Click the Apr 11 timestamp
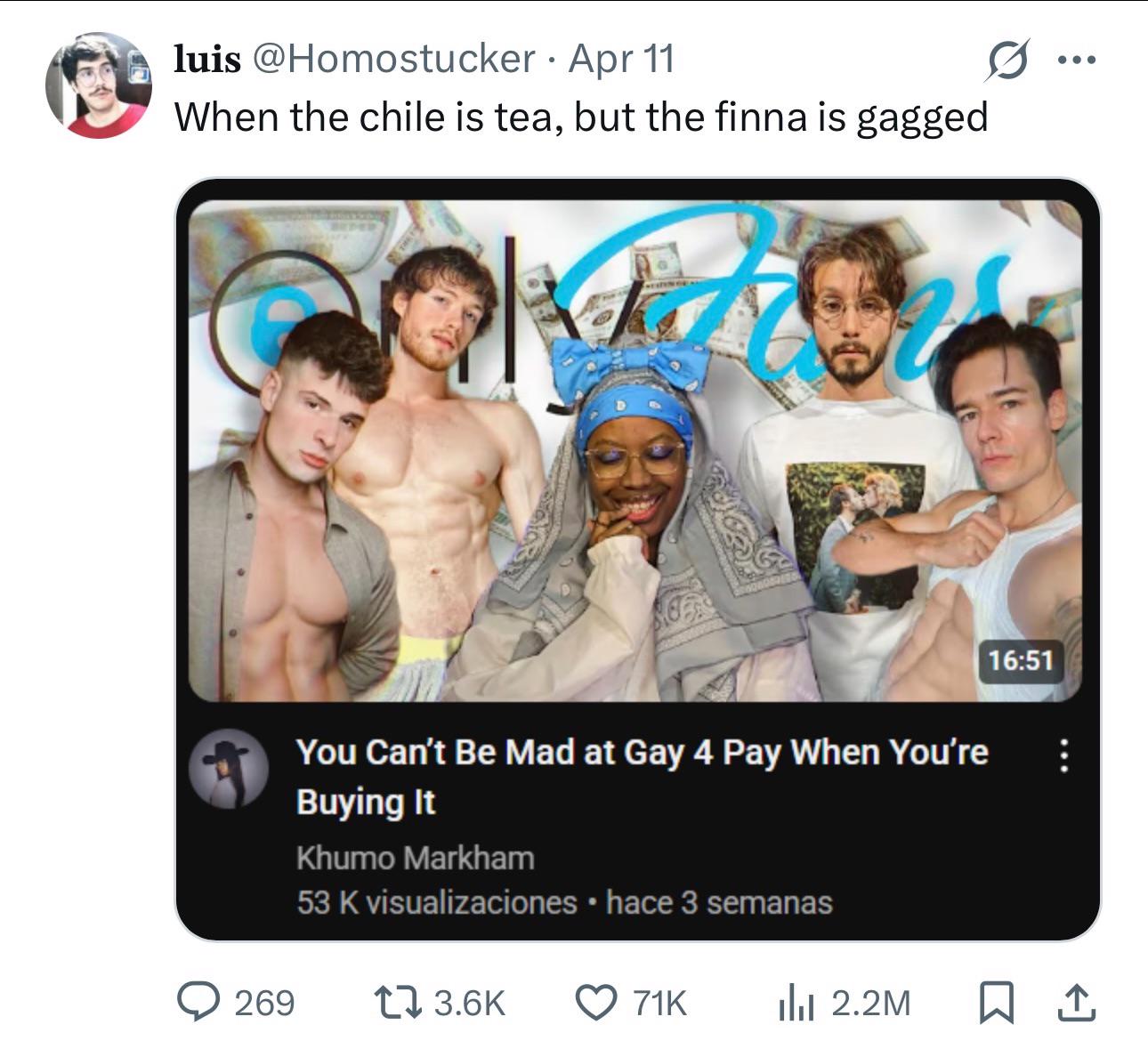 click(621, 60)
